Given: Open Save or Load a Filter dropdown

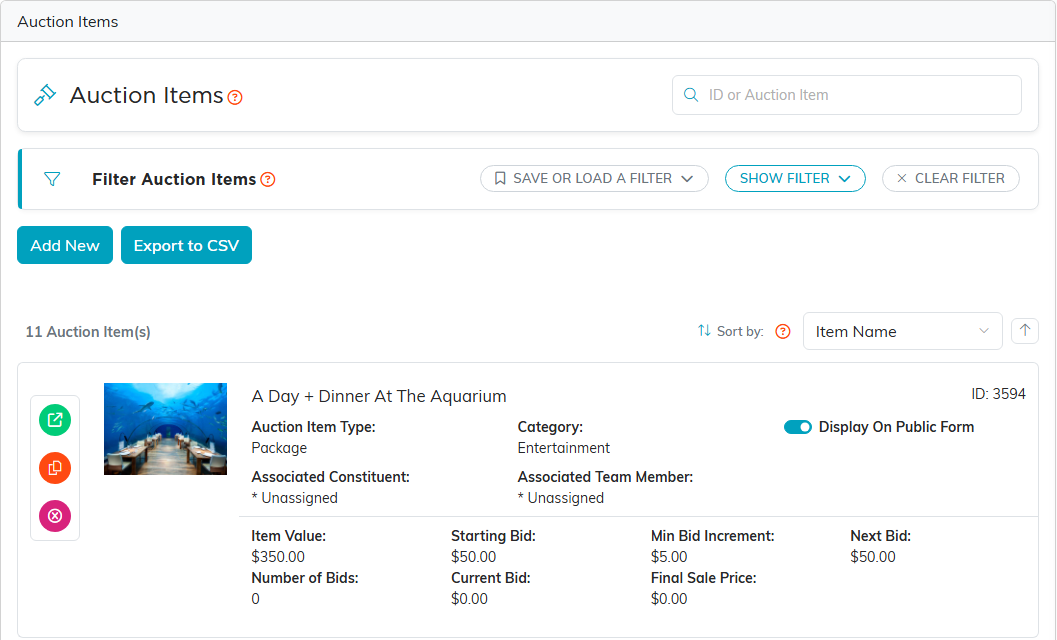Looking at the screenshot, I should 594,179.
